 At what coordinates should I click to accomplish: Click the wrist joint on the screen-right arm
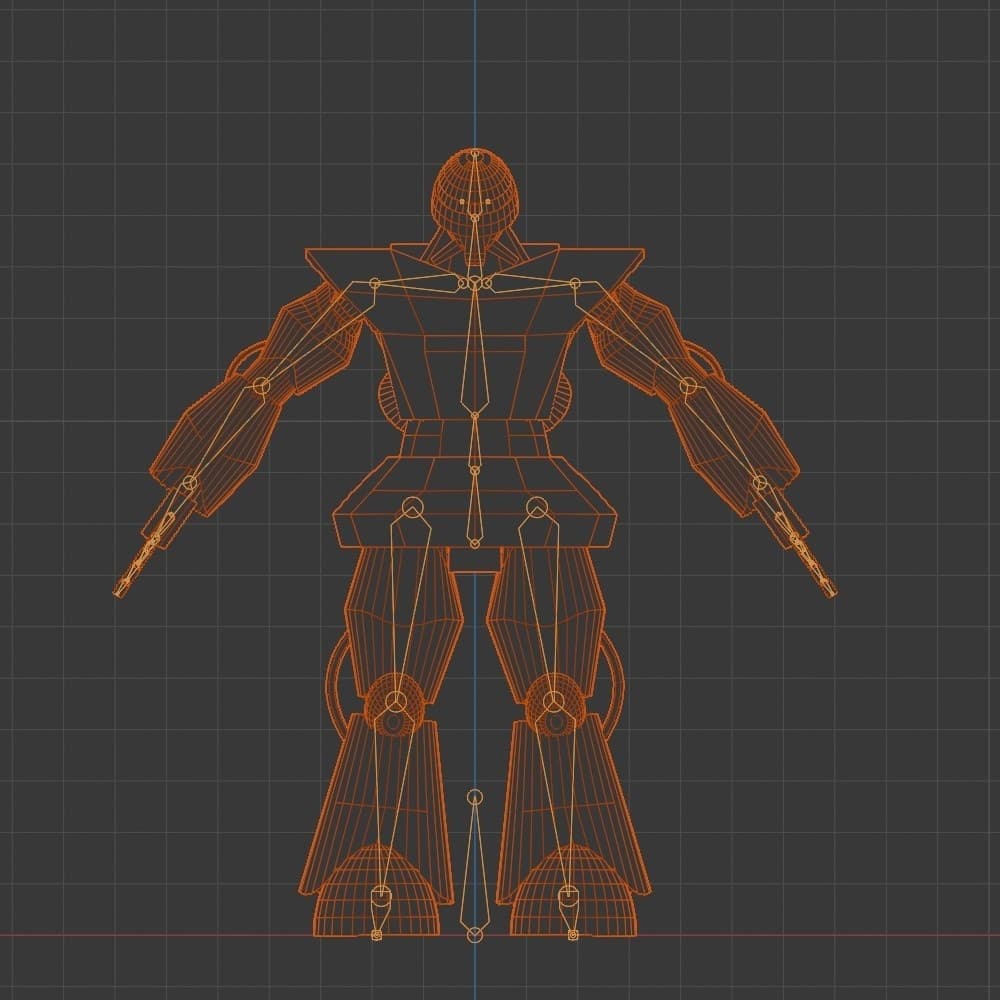pos(760,483)
